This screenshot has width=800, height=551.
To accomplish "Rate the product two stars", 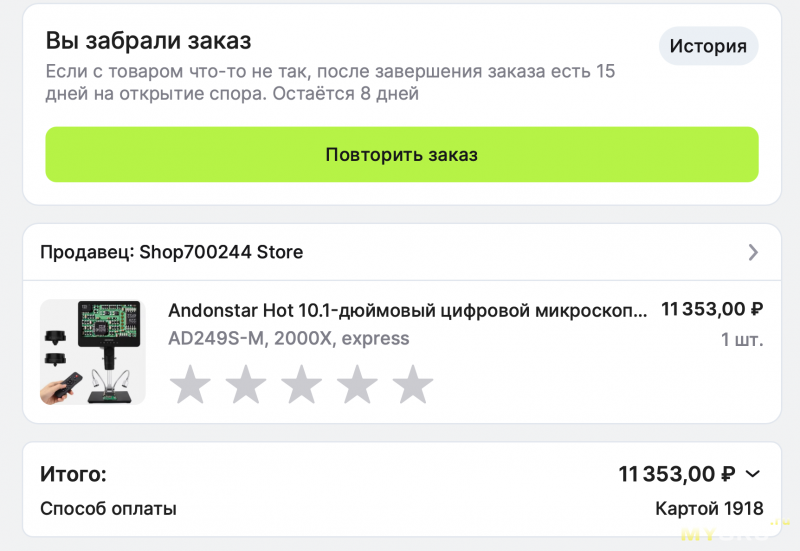I will (246, 385).
